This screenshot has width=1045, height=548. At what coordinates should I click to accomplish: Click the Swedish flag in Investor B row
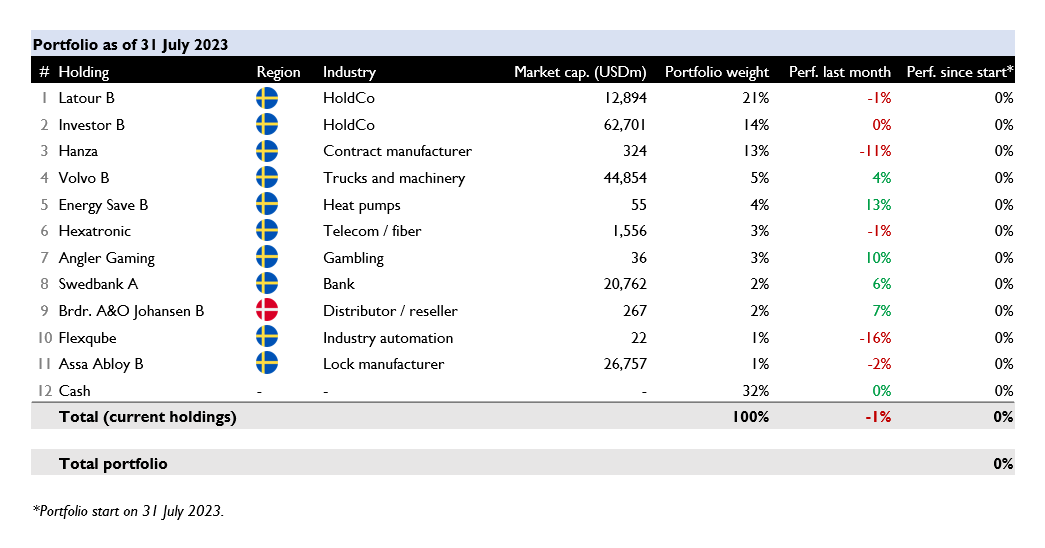267,125
